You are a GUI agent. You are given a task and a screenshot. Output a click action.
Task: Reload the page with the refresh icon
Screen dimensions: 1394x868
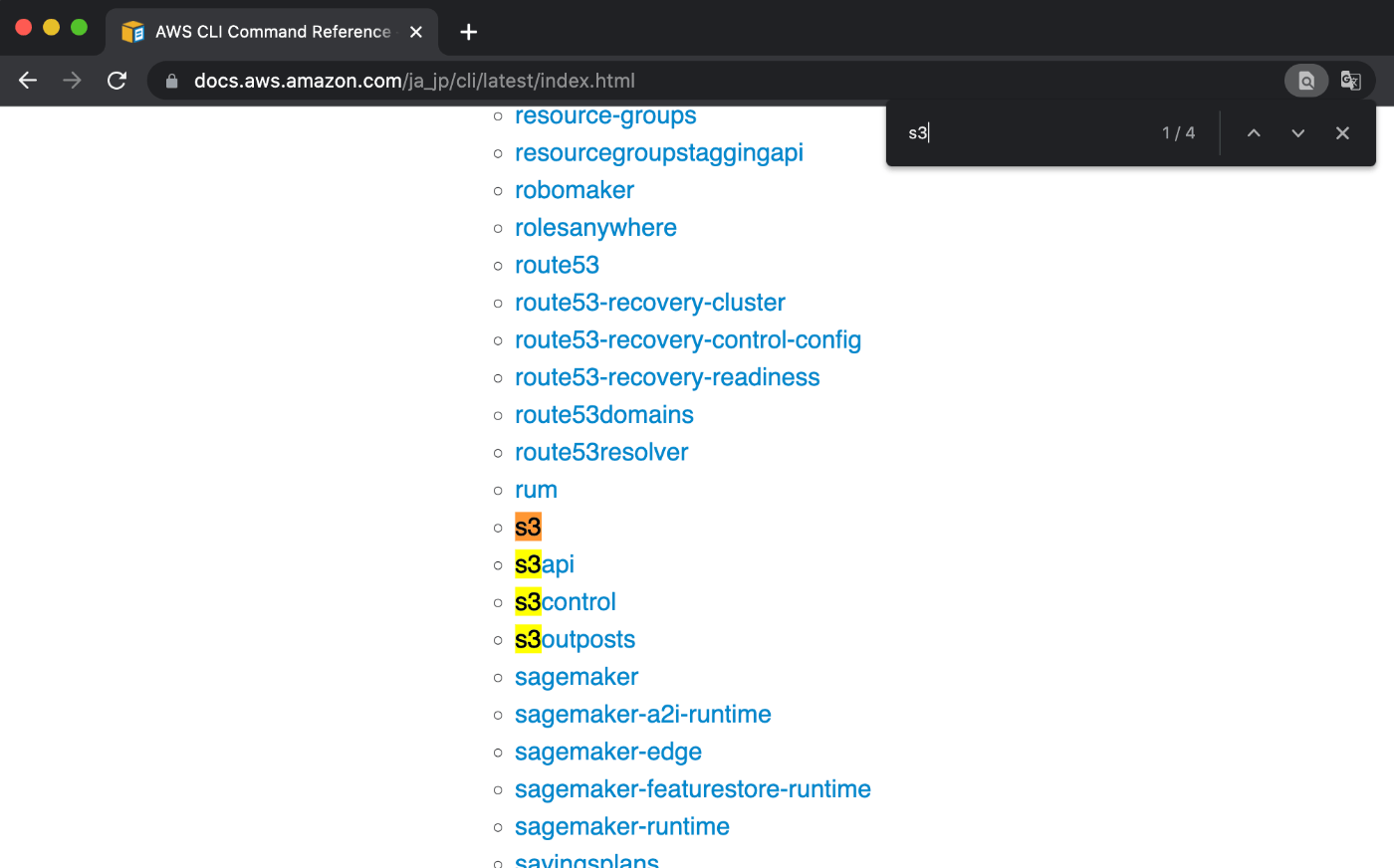pos(116,81)
